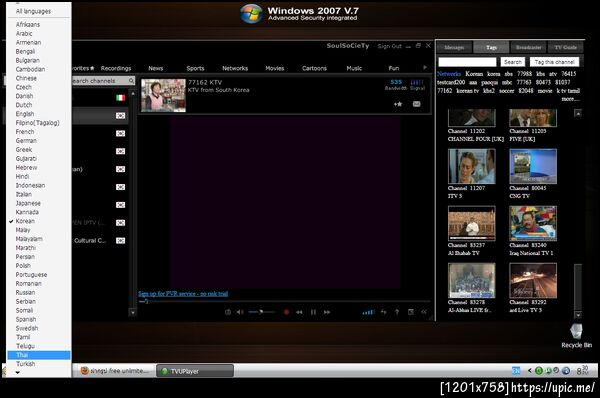Switch player to full screen mode icon
Screen dimensions: 600x398
click(x=411, y=312)
